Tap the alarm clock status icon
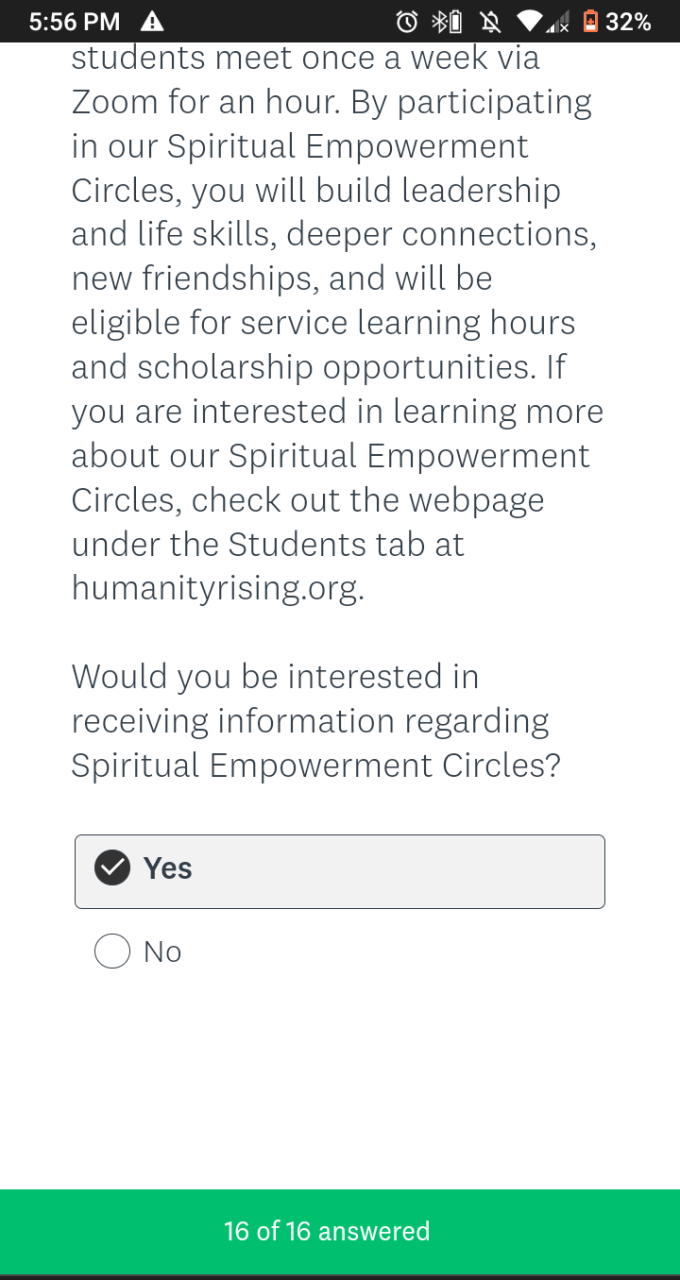 point(407,21)
